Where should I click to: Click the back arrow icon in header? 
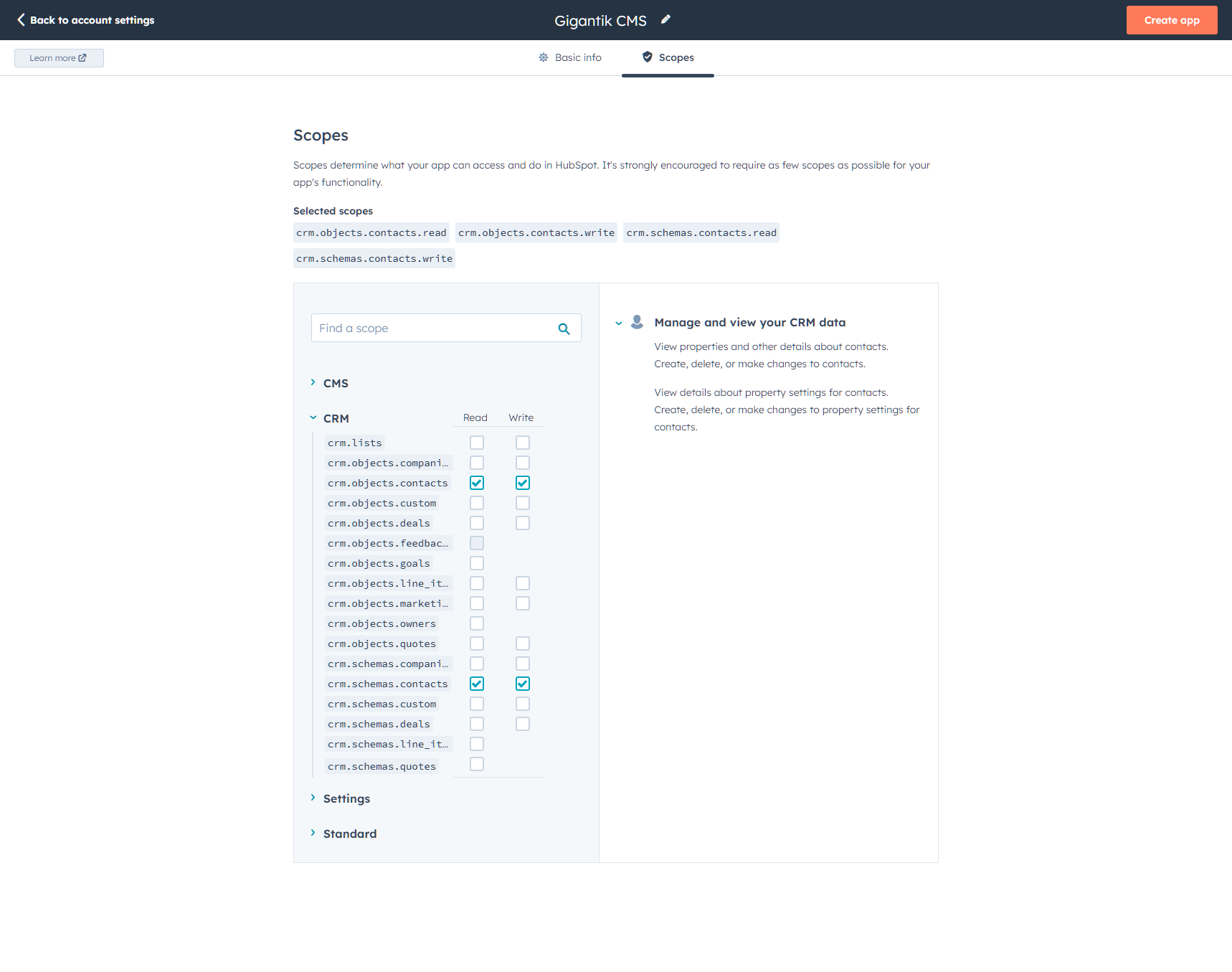pos(21,20)
